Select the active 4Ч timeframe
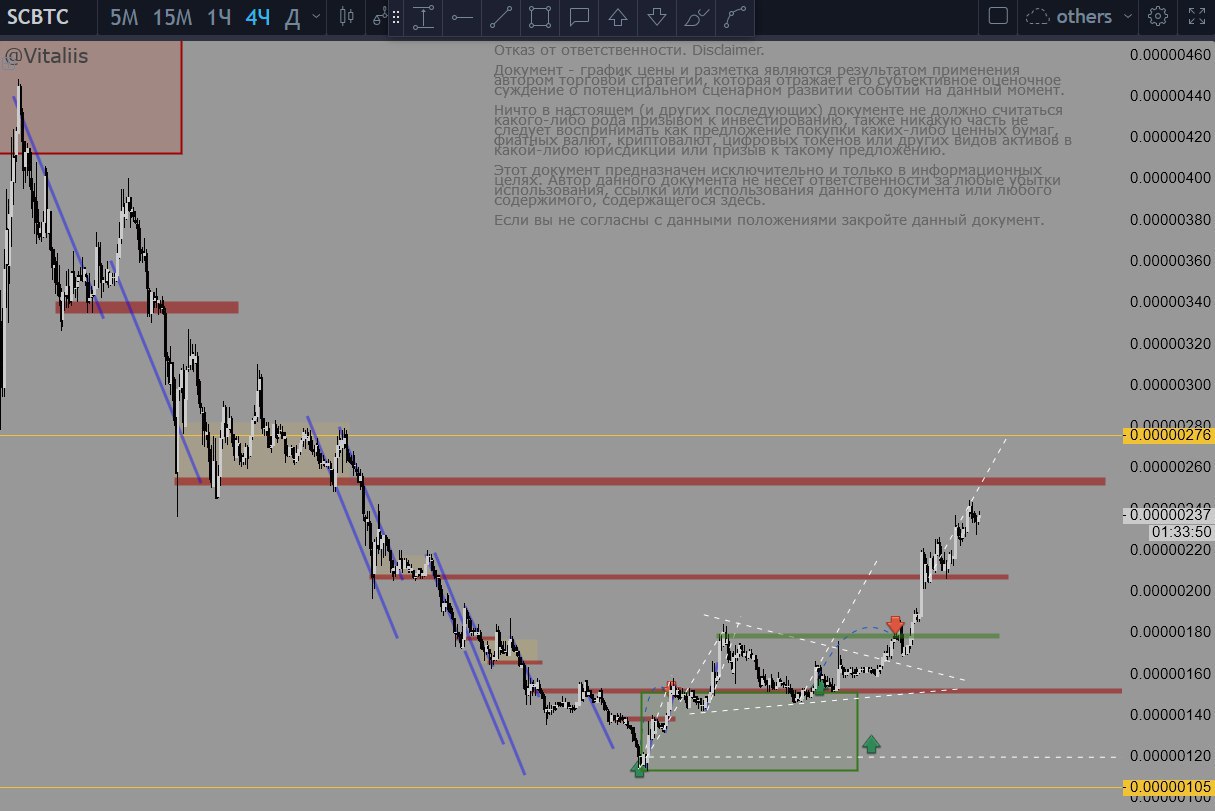 point(258,17)
